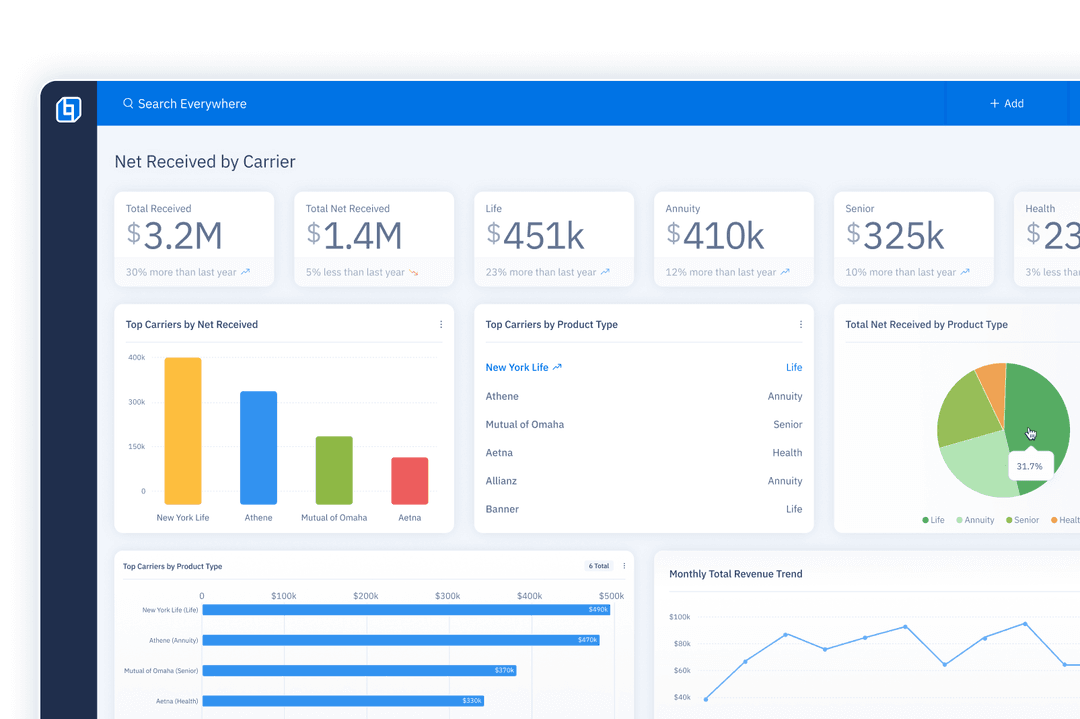The height and width of the screenshot is (719, 1080).
Task: Open options menu on Top Carriers by Net Received
Action: click(441, 324)
